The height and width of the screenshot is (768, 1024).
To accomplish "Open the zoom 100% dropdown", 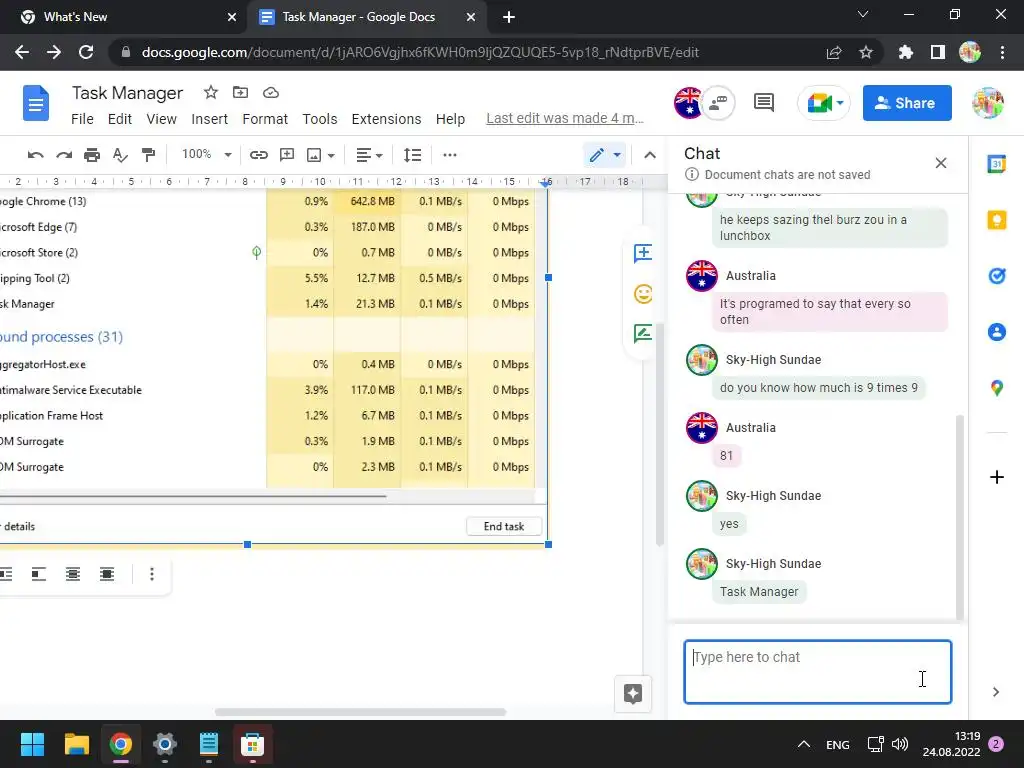I will pyautogui.click(x=206, y=155).
